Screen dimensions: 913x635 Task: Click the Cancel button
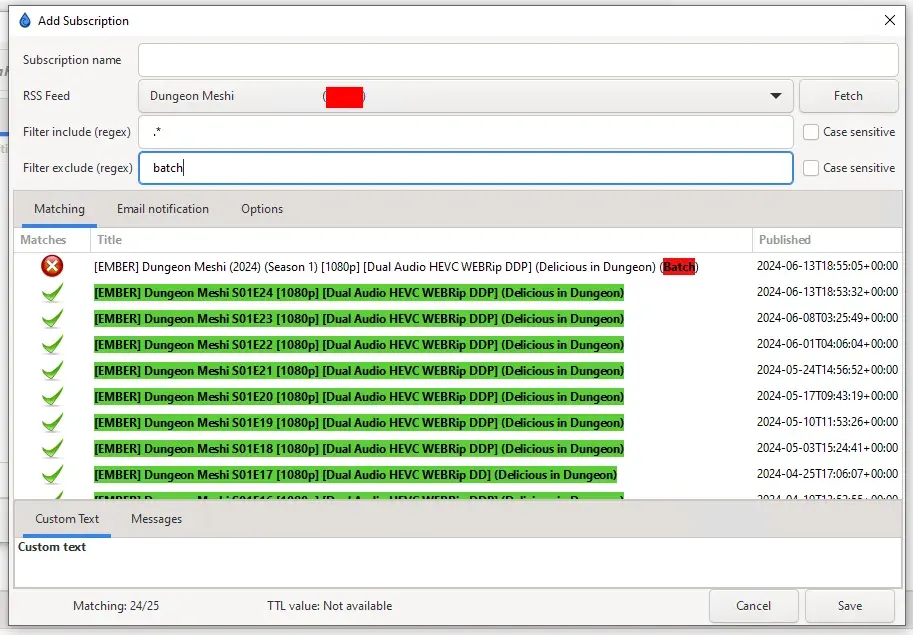point(753,606)
